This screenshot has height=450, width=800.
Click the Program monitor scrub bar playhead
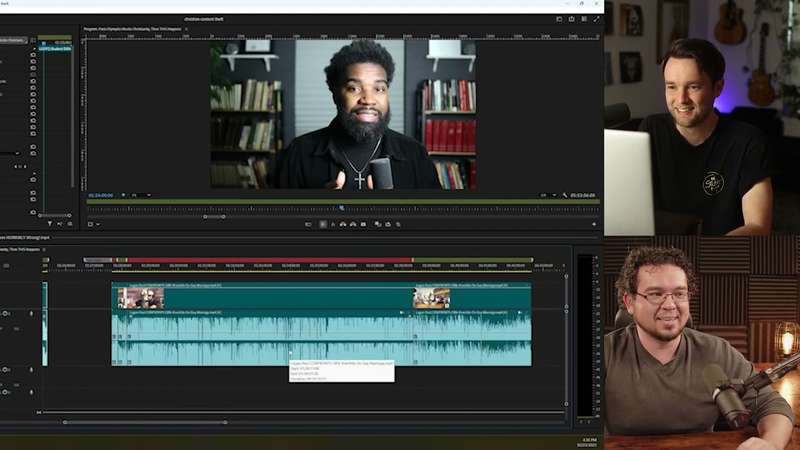click(342, 208)
